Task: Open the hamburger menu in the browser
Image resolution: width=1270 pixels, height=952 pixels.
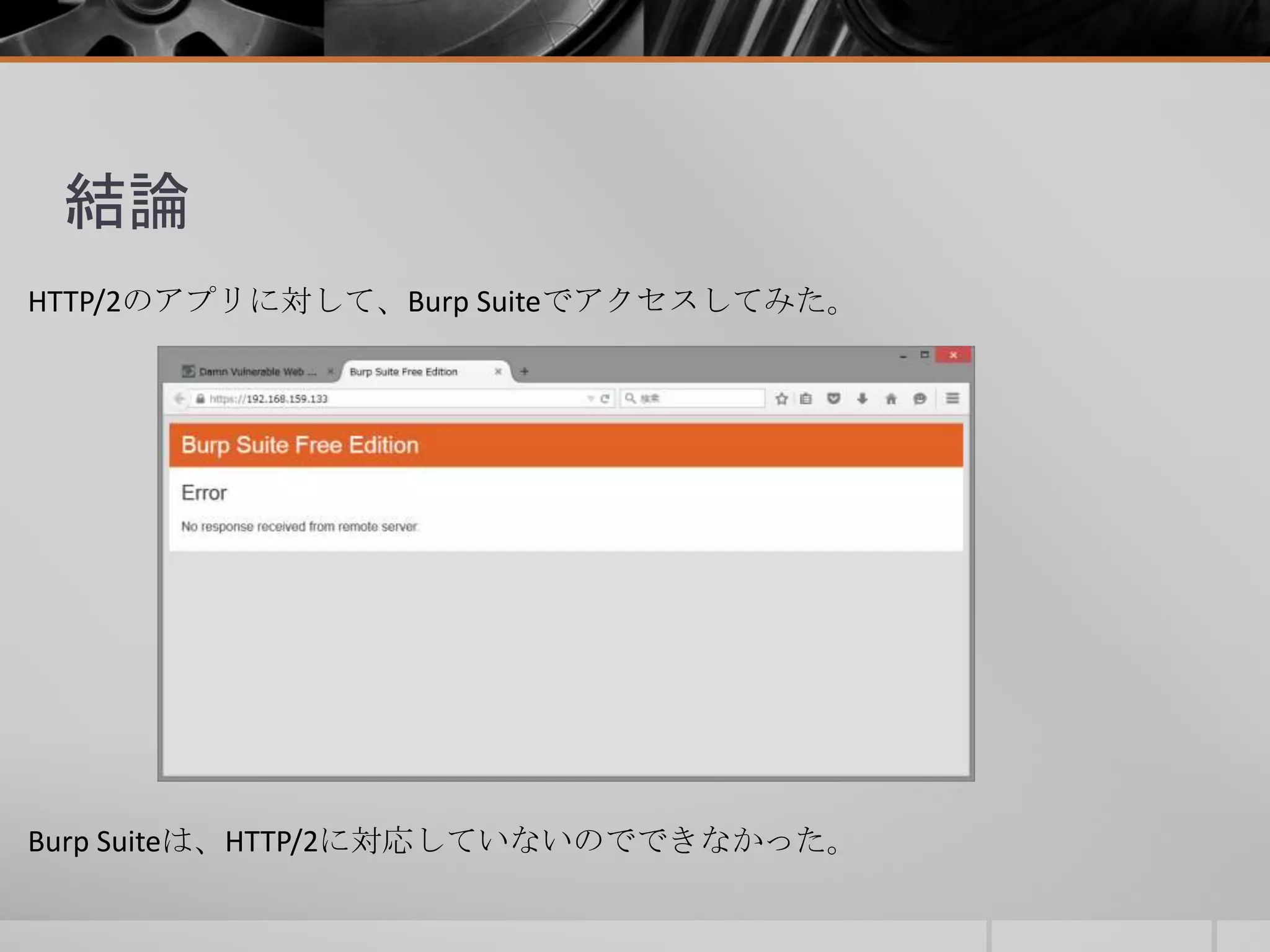Action: 952,398
